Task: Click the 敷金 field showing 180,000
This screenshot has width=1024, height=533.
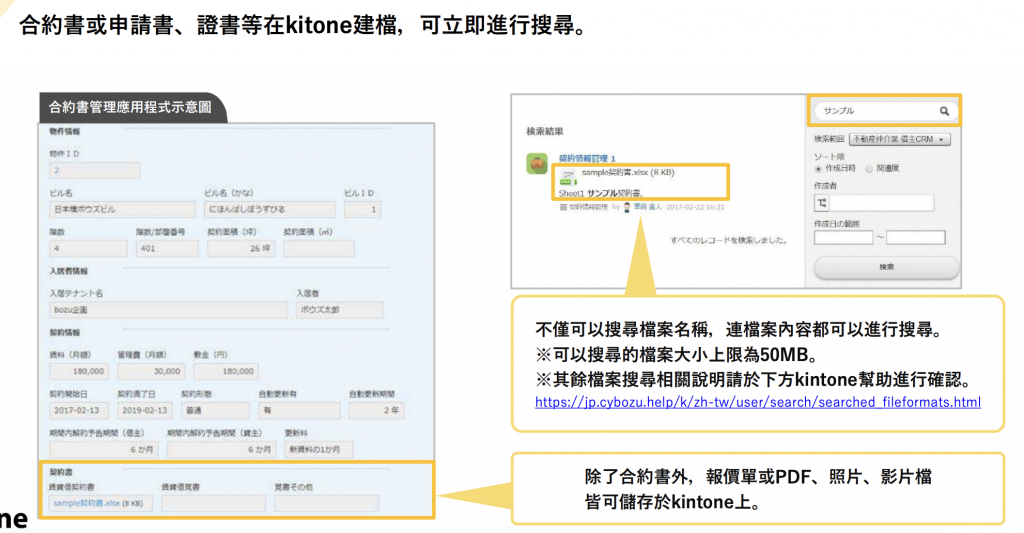Action: click(x=226, y=371)
